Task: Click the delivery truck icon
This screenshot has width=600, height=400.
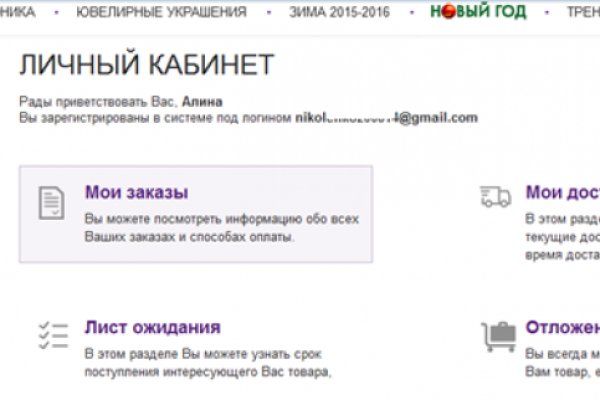Action: click(x=497, y=194)
